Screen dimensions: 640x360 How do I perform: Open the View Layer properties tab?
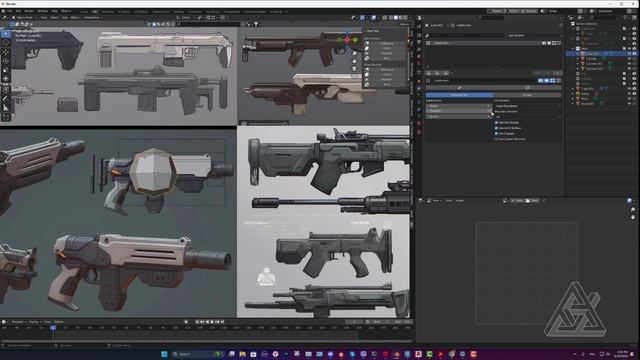pos(419,50)
